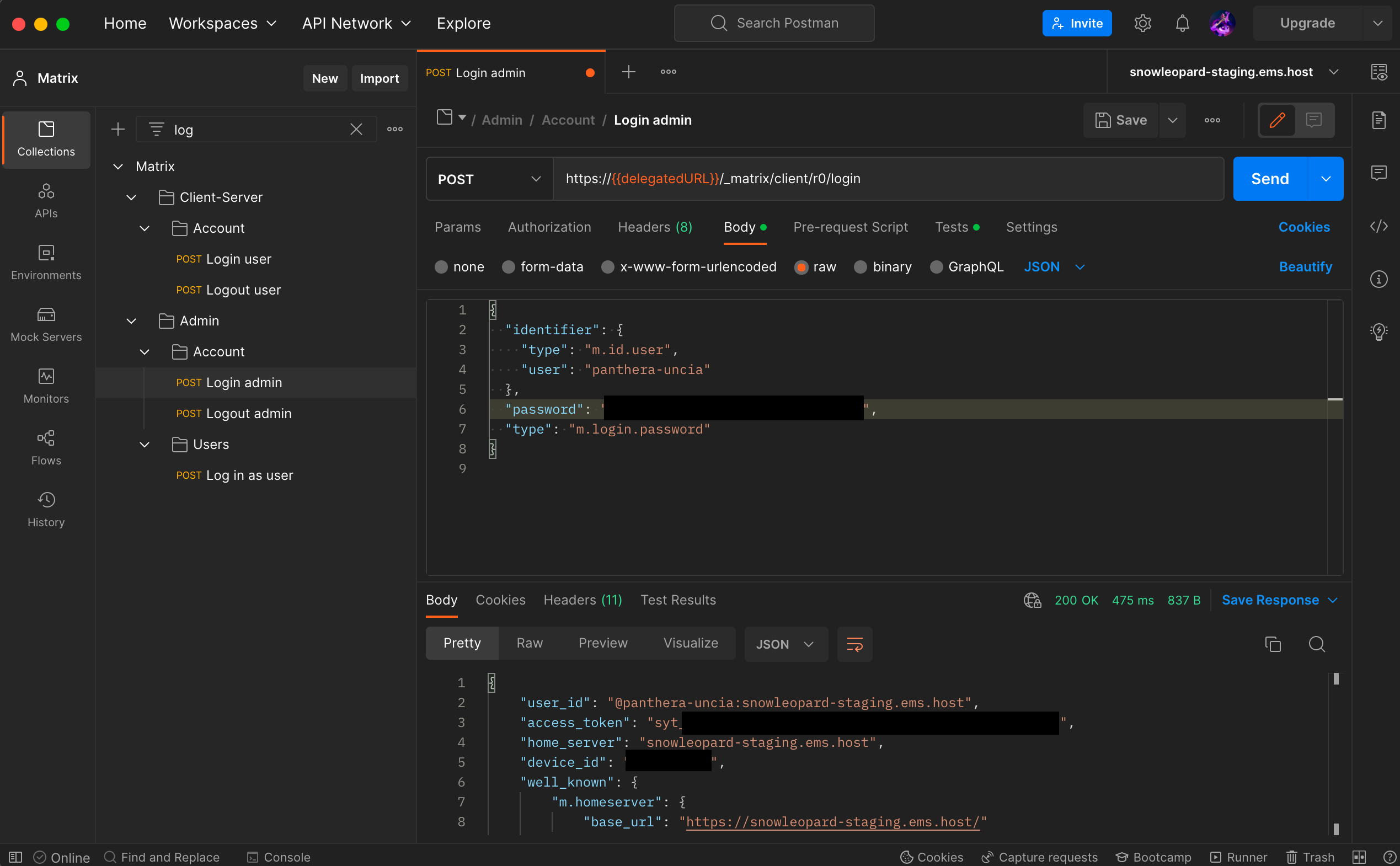Open notifications bell icon
Viewport: 1400px width, 866px height.
1183,24
